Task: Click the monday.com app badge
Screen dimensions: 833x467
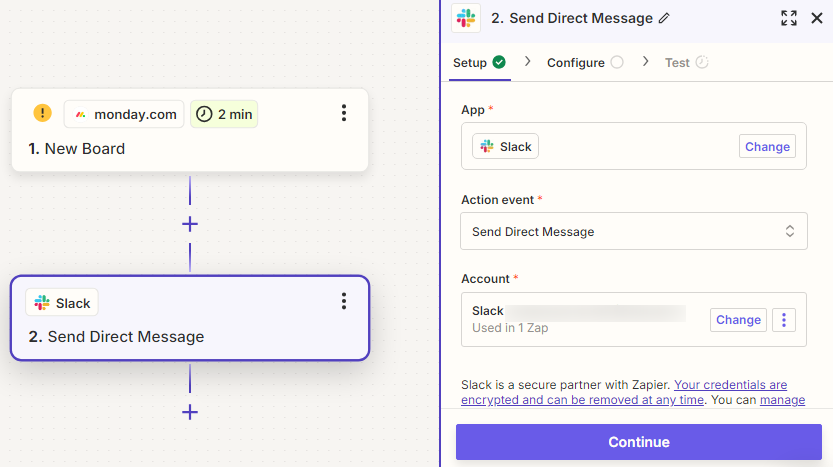Action: pos(124,114)
